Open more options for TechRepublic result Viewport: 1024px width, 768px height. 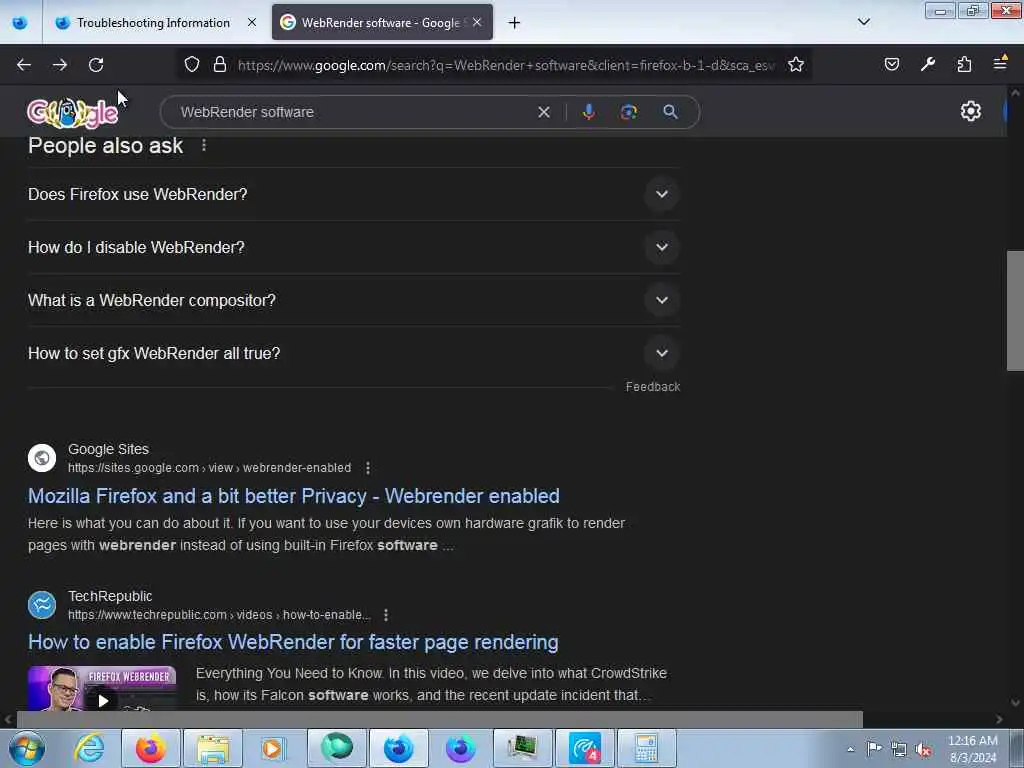click(x=386, y=615)
